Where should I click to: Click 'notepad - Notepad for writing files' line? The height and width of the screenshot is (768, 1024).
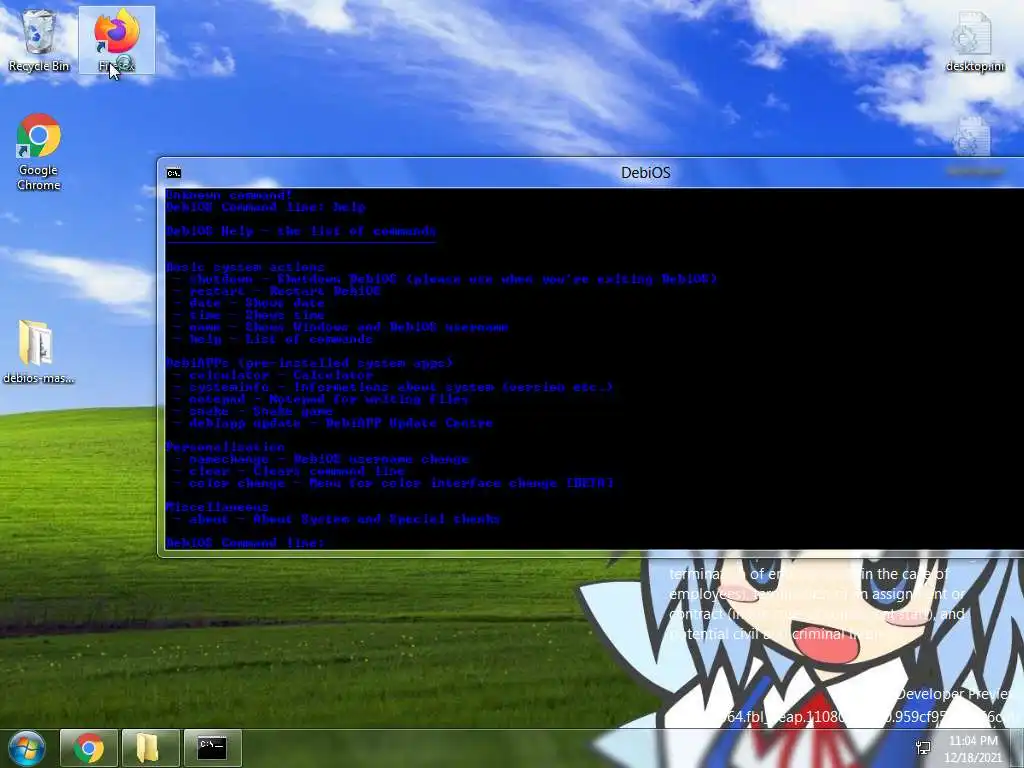321,399
